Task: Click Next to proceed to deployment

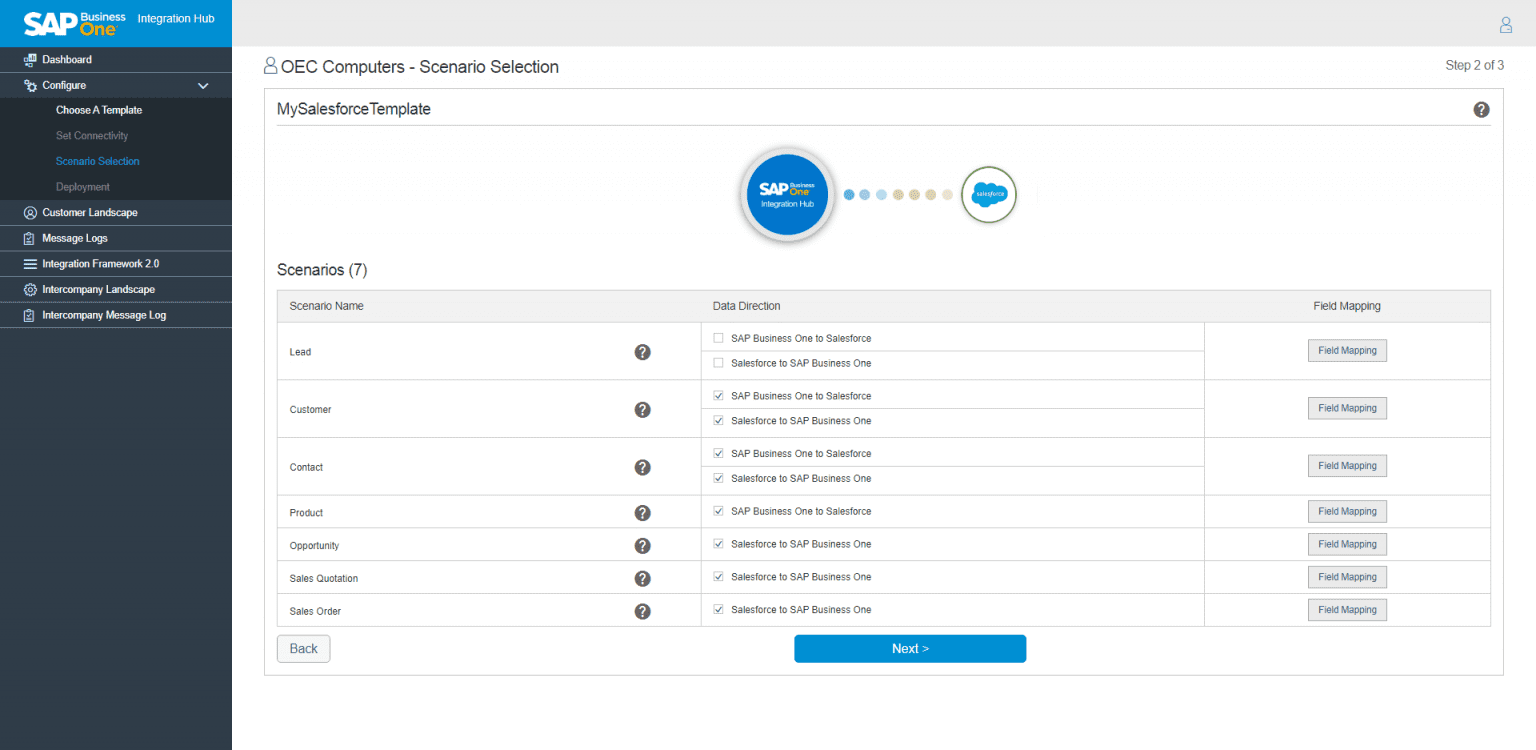Action: tap(909, 648)
